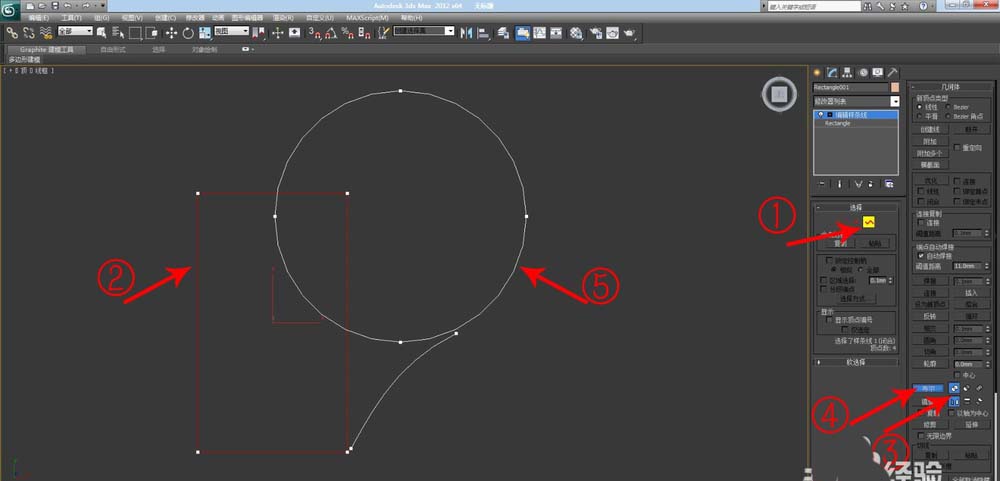Select the Boolean union operation icon
Screen dimensions: 1000x481
954,388
